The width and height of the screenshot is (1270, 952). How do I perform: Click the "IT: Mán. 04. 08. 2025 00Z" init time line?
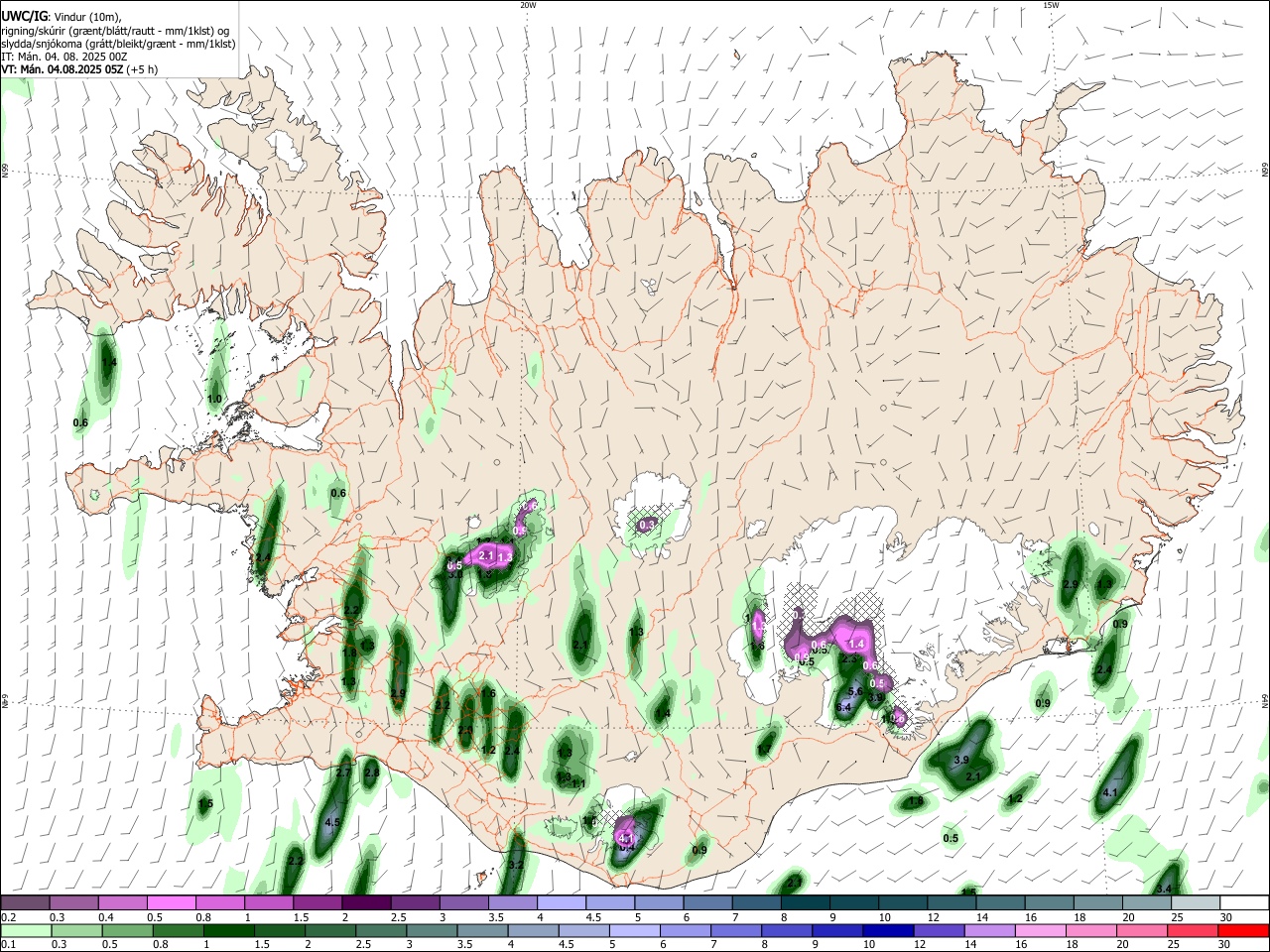64,57
